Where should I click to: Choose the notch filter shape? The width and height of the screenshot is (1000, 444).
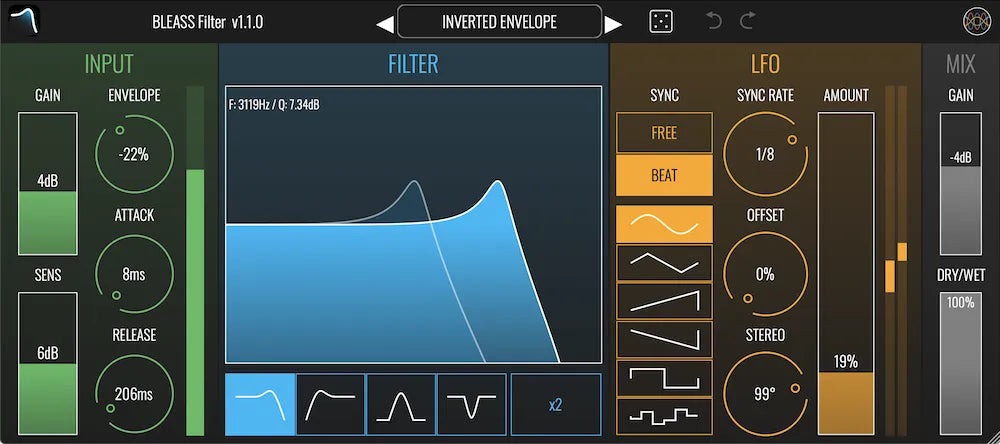click(470, 404)
